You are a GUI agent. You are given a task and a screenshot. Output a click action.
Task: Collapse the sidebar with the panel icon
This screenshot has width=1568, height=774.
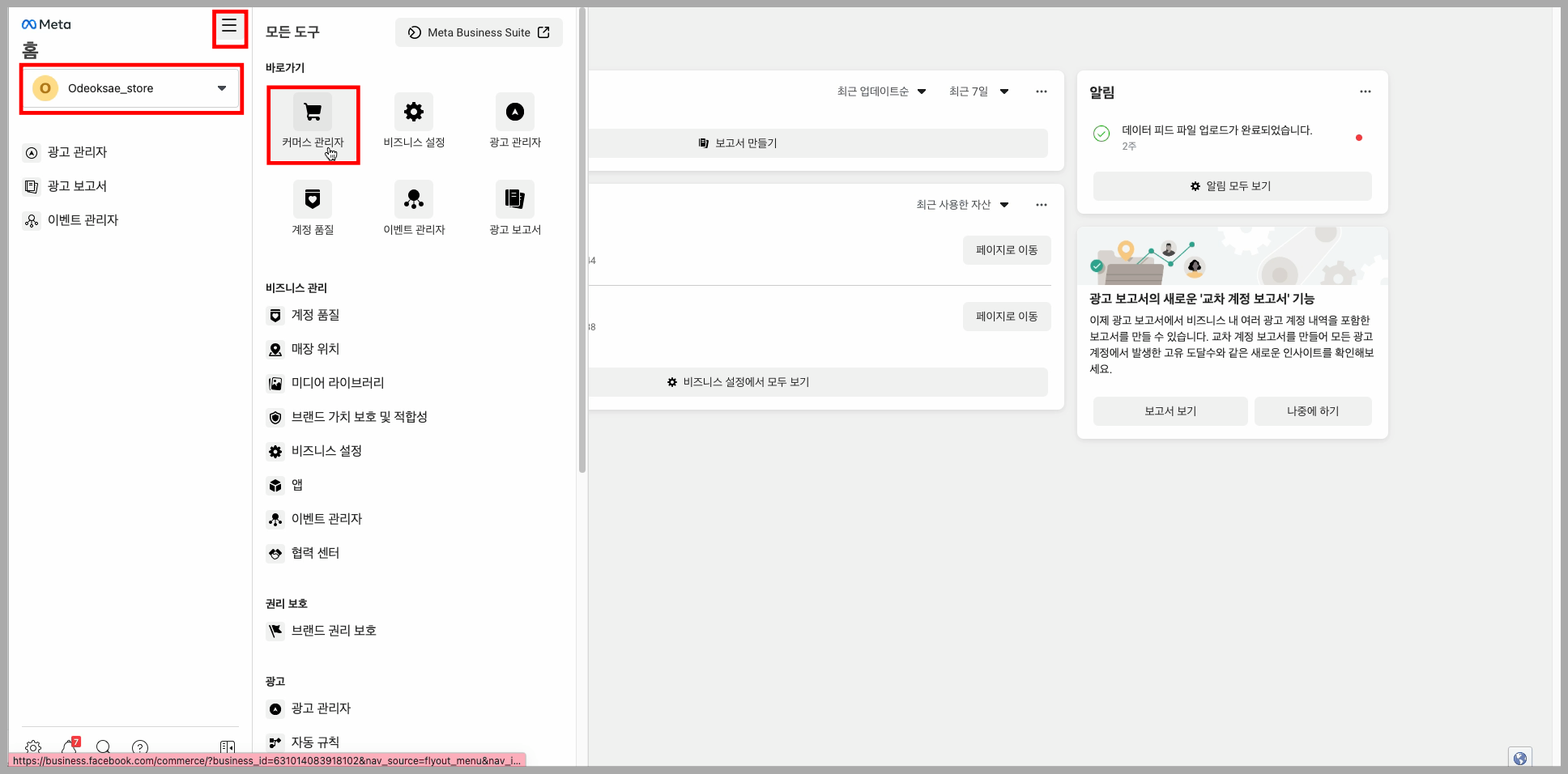click(228, 748)
